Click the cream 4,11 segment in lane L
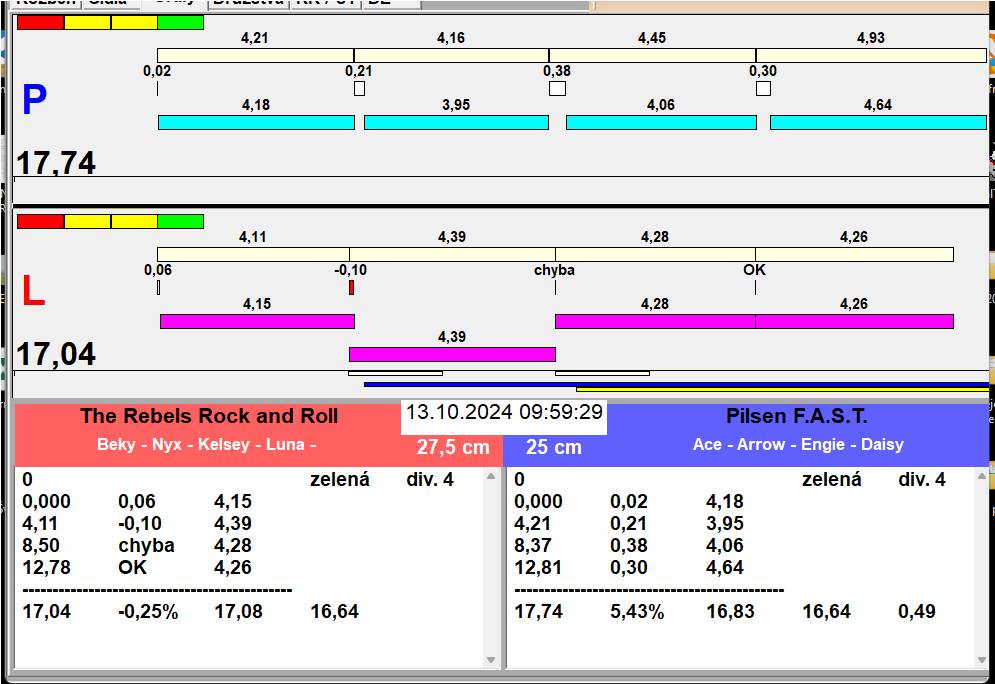The width and height of the screenshot is (995, 684). (x=253, y=254)
